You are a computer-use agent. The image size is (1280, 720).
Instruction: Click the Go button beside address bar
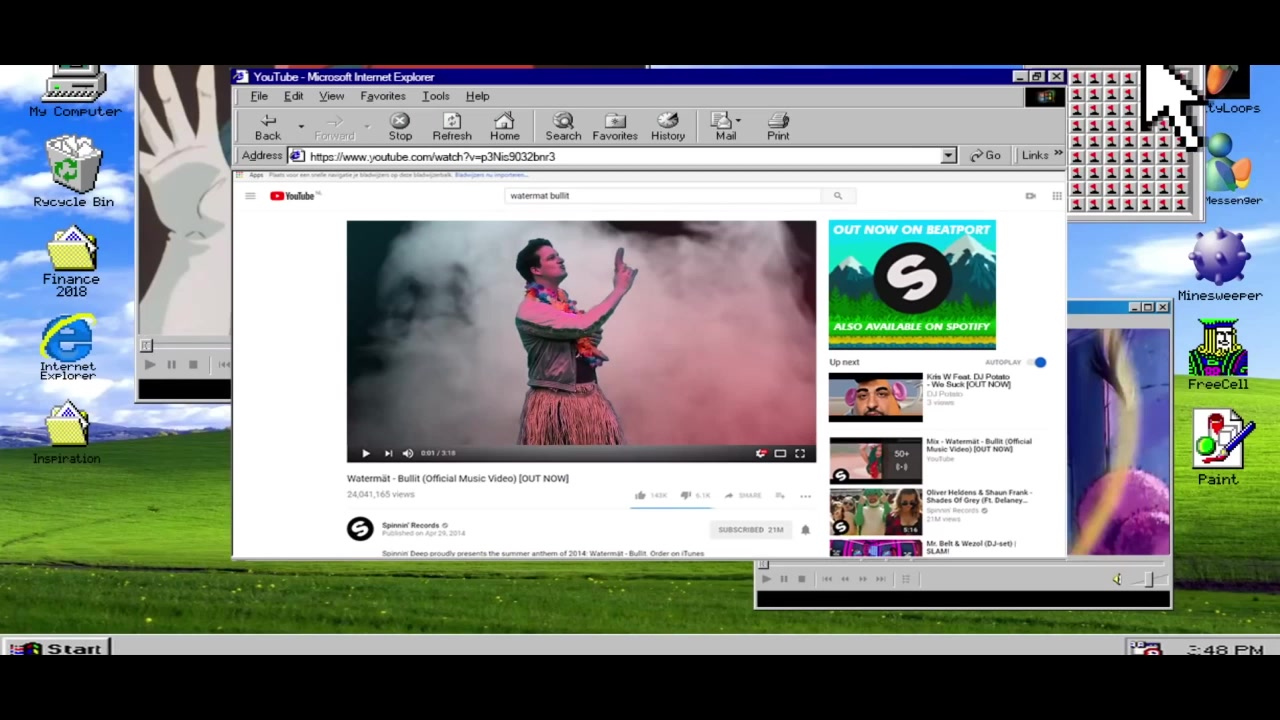(985, 155)
